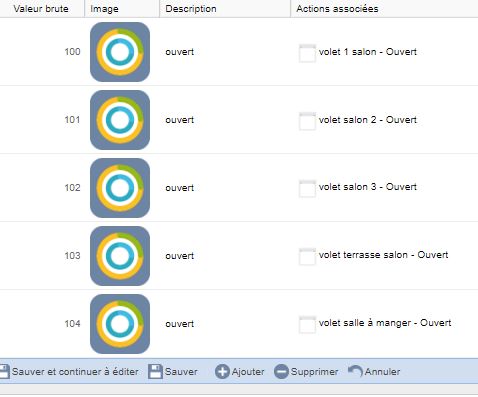The width and height of the screenshot is (478, 397).
Task: Select the icon image for value 104
Action: tap(120, 324)
